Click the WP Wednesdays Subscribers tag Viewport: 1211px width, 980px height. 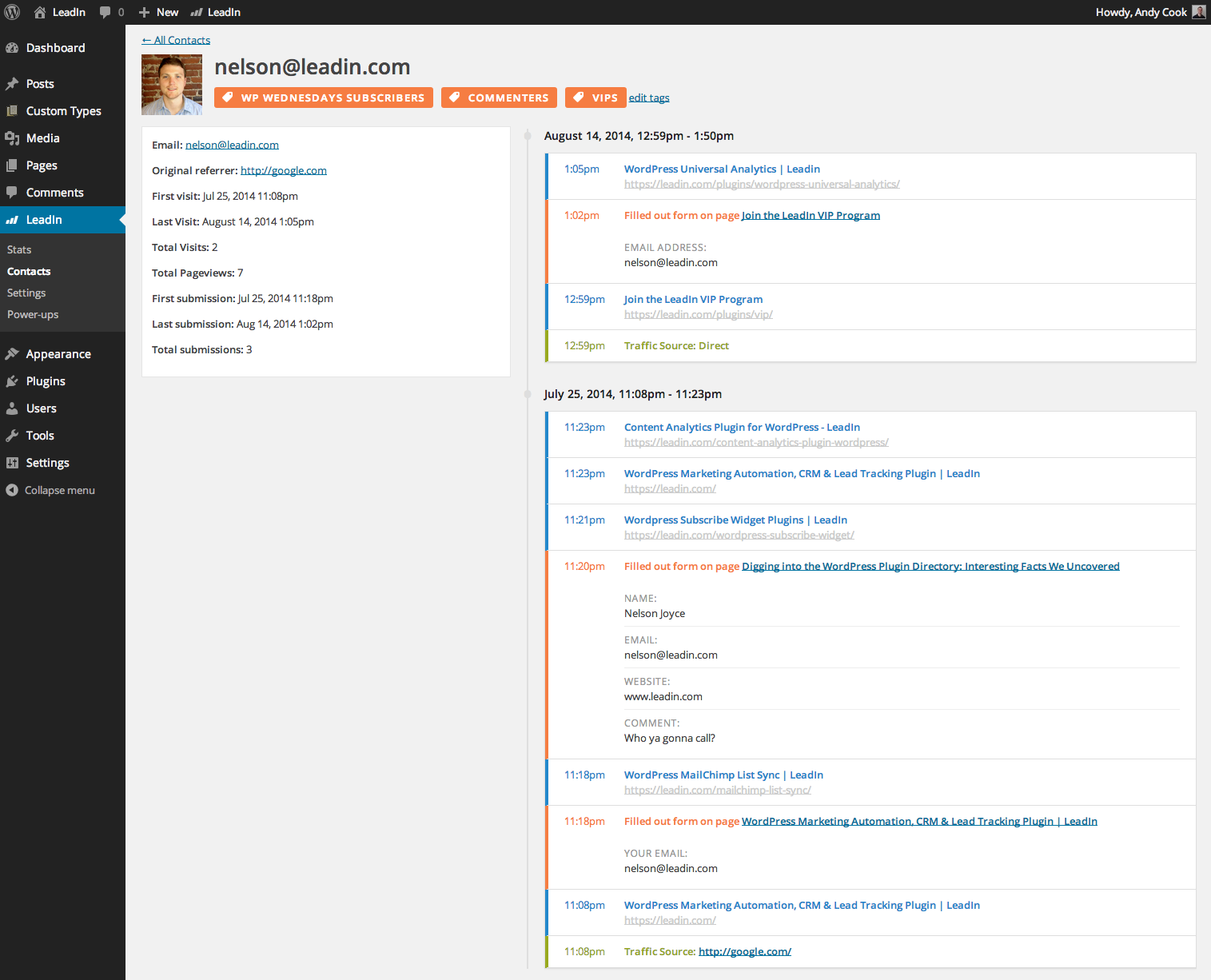pos(324,98)
